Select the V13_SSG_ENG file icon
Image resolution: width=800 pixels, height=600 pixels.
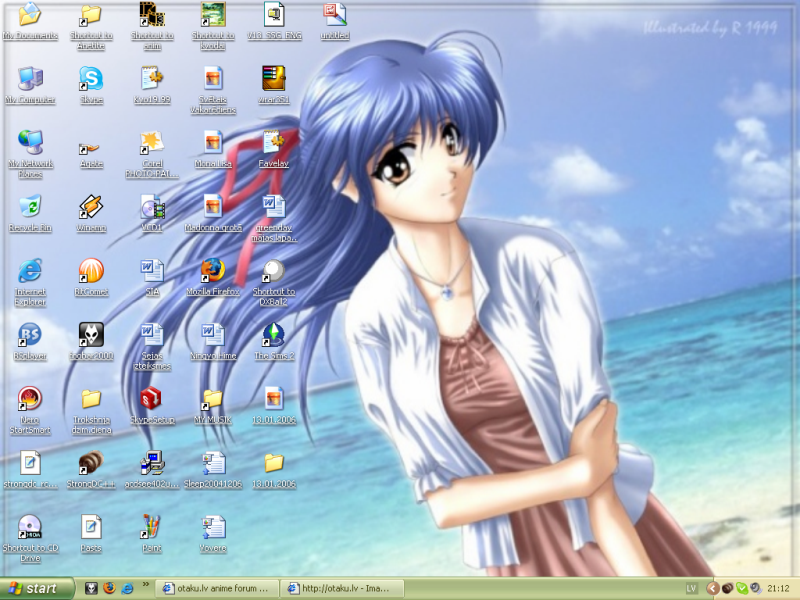(274, 20)
